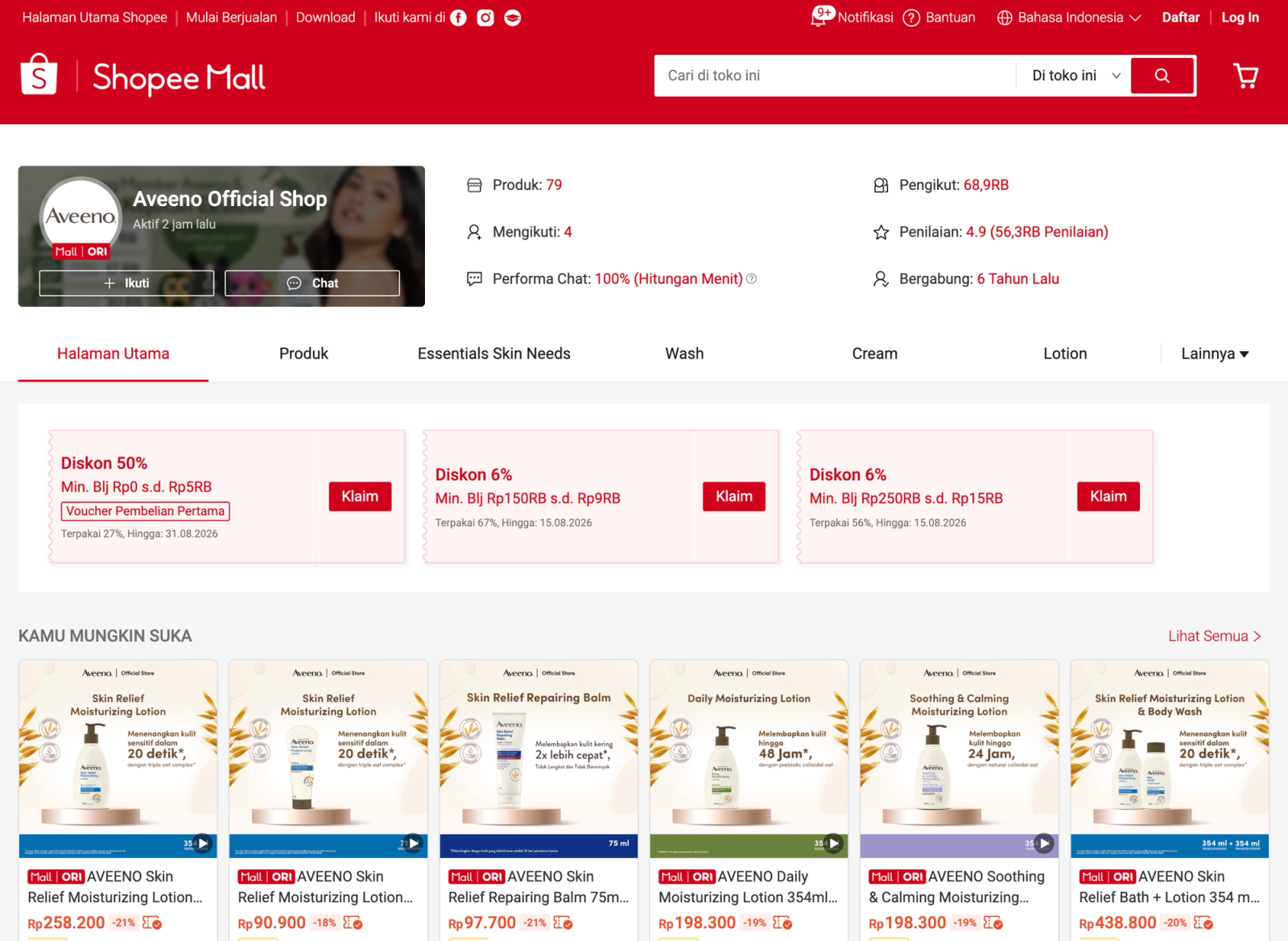Screen dimensions: 1288x941
Task: Click 'KAMU MUNGKIN SUKA' heading
Action: pos(105,636)
